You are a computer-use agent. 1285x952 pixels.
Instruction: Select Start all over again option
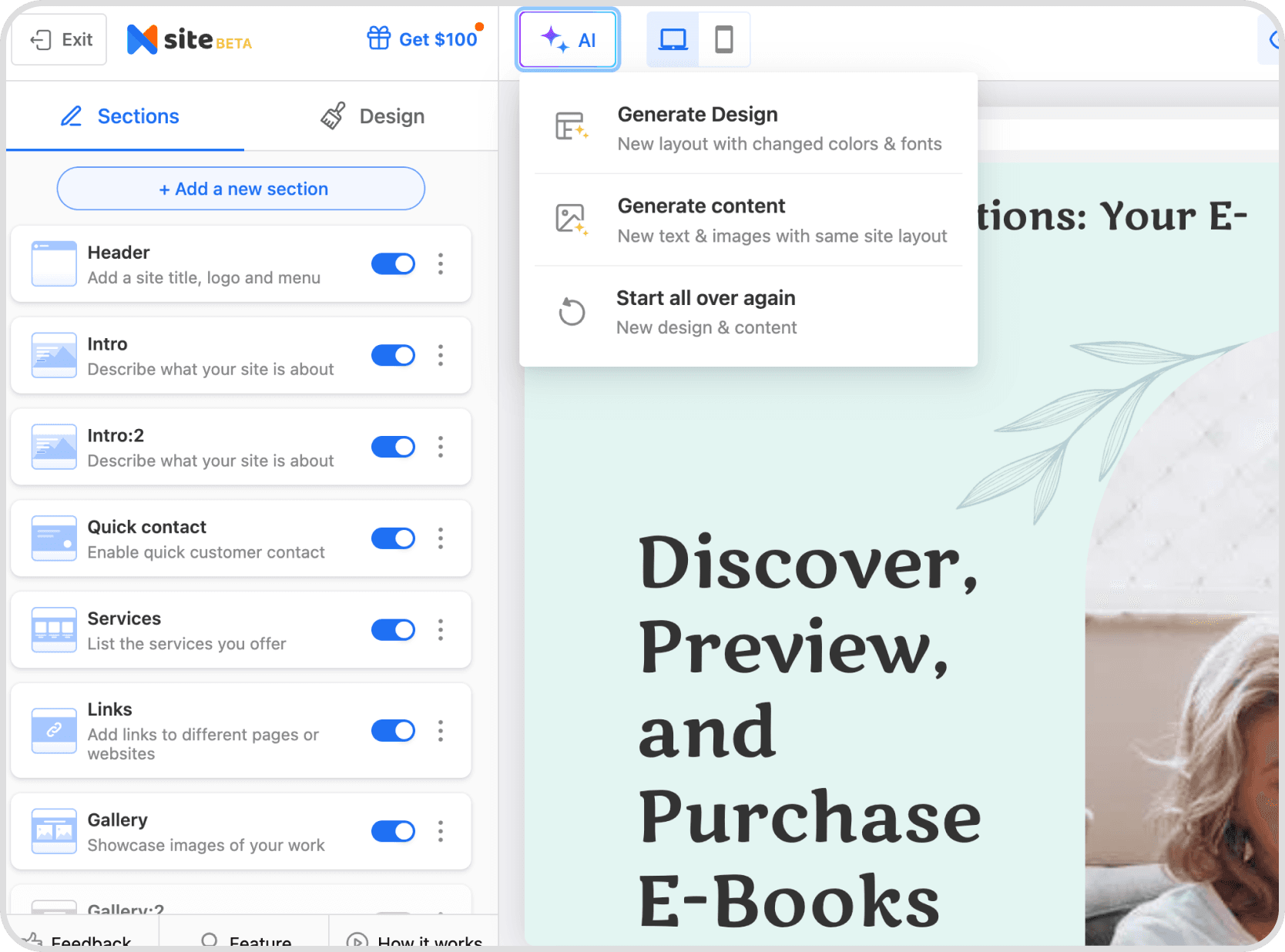pyautogui.click(x=748, y=312)
